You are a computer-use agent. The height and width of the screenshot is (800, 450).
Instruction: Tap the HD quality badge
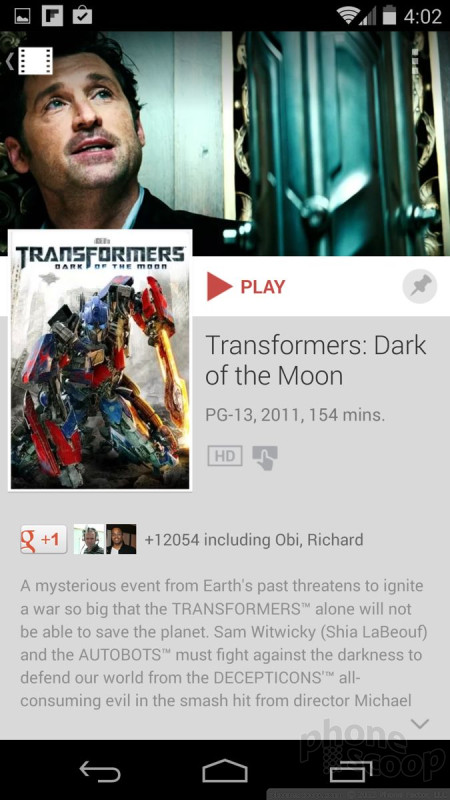(x=225, y=456)
